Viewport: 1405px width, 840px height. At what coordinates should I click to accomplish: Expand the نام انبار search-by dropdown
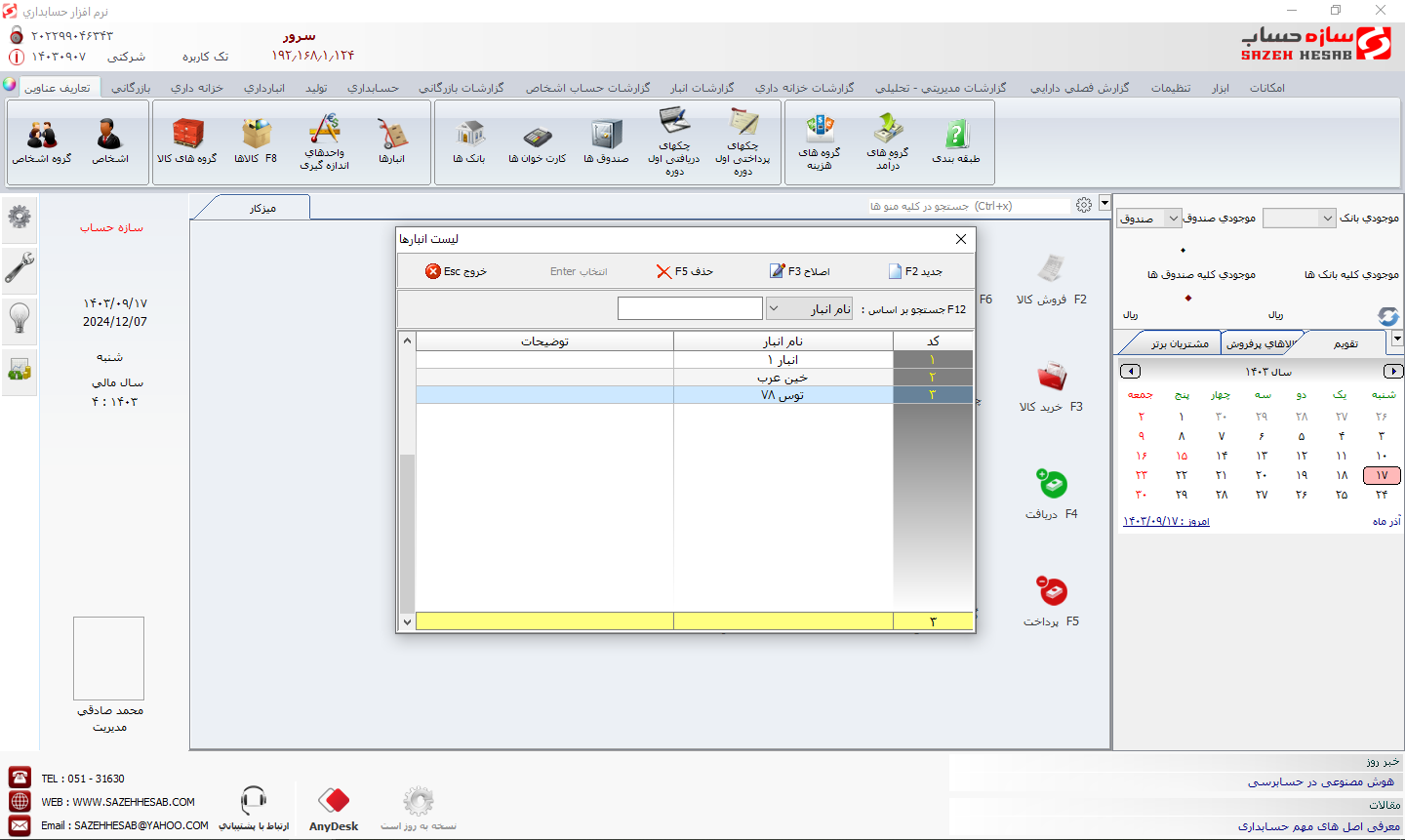pos(810,308)
